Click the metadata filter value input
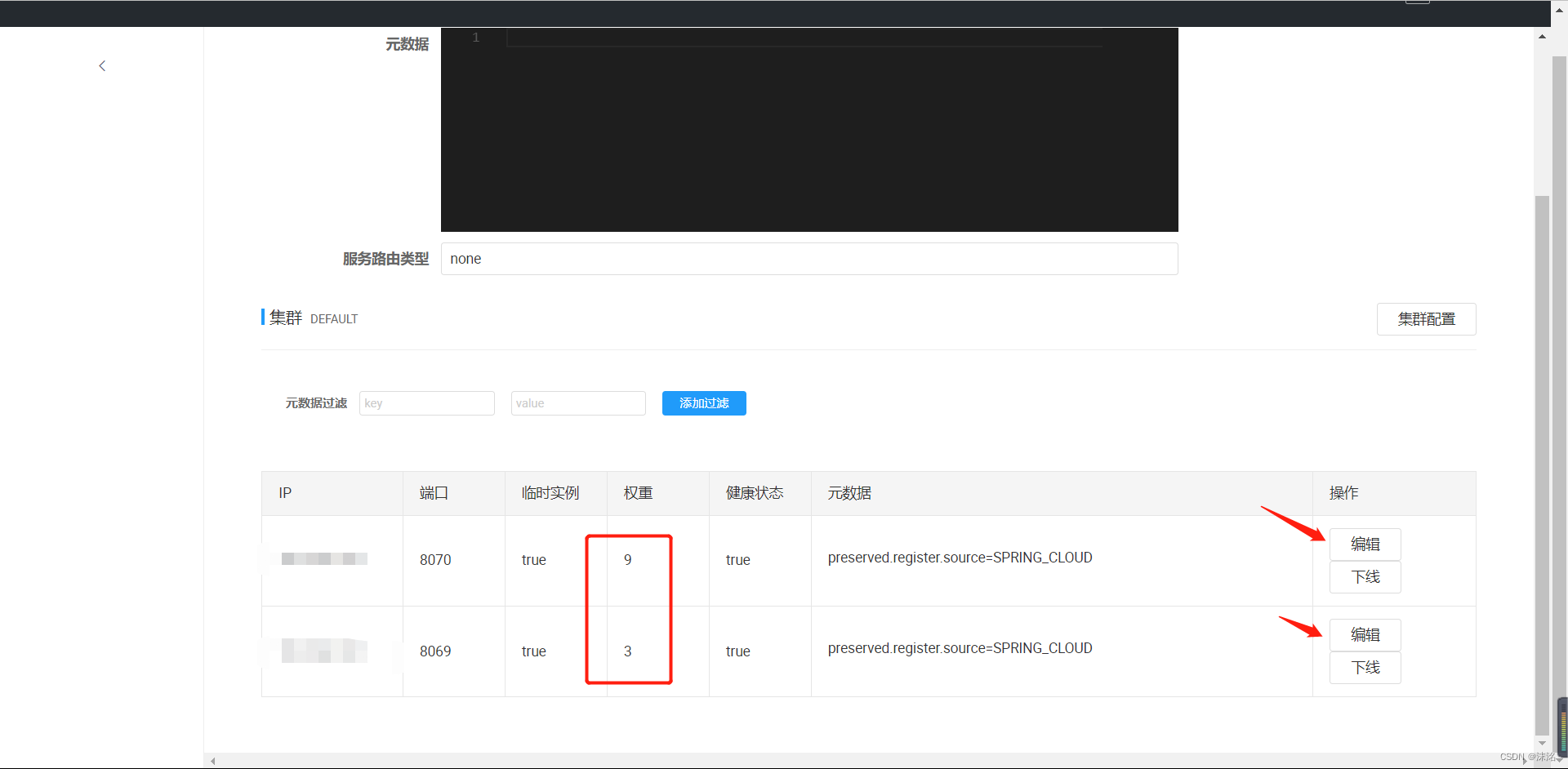The image size is (1568, 769). (578, 403)
